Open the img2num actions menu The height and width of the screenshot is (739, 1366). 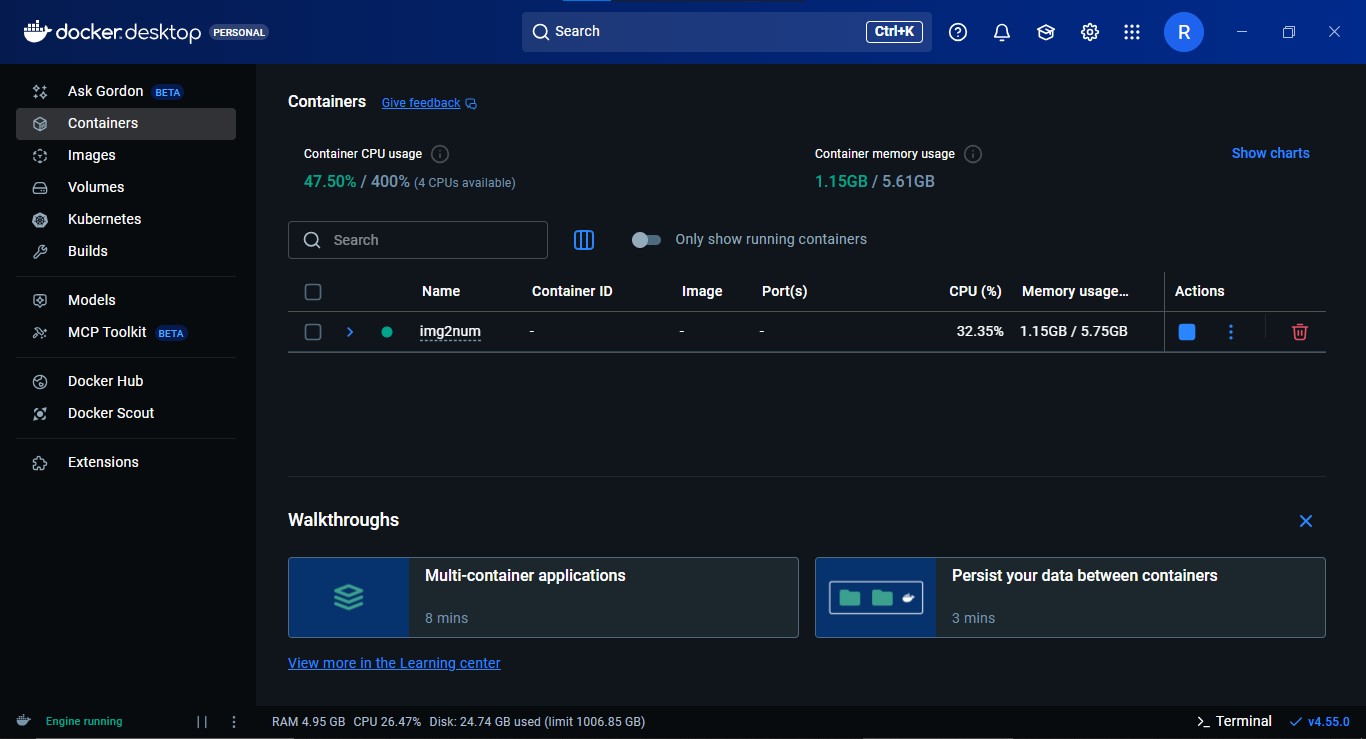point(1231,331)
